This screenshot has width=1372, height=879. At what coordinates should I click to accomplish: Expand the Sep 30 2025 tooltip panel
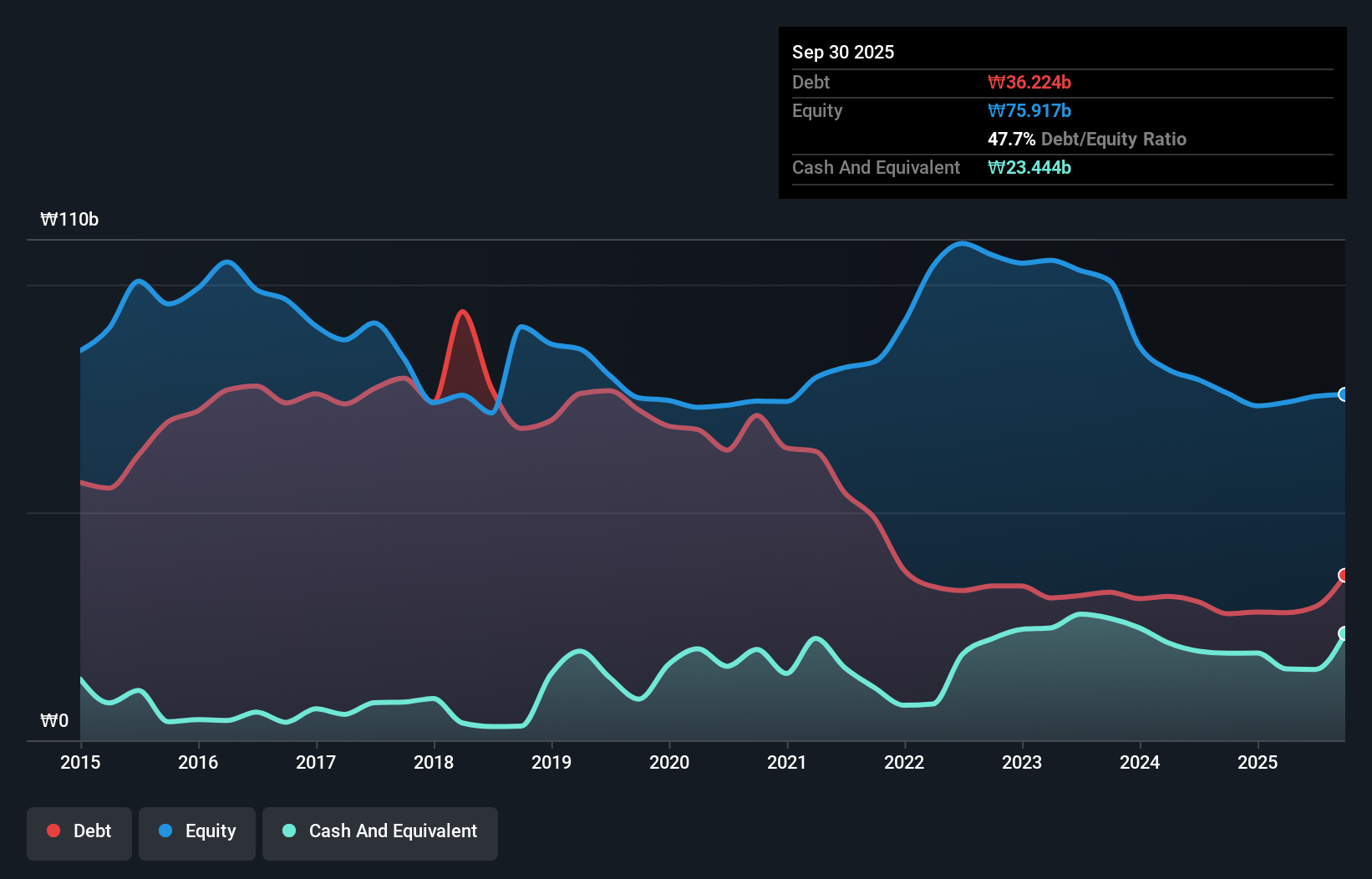(843, 52)
